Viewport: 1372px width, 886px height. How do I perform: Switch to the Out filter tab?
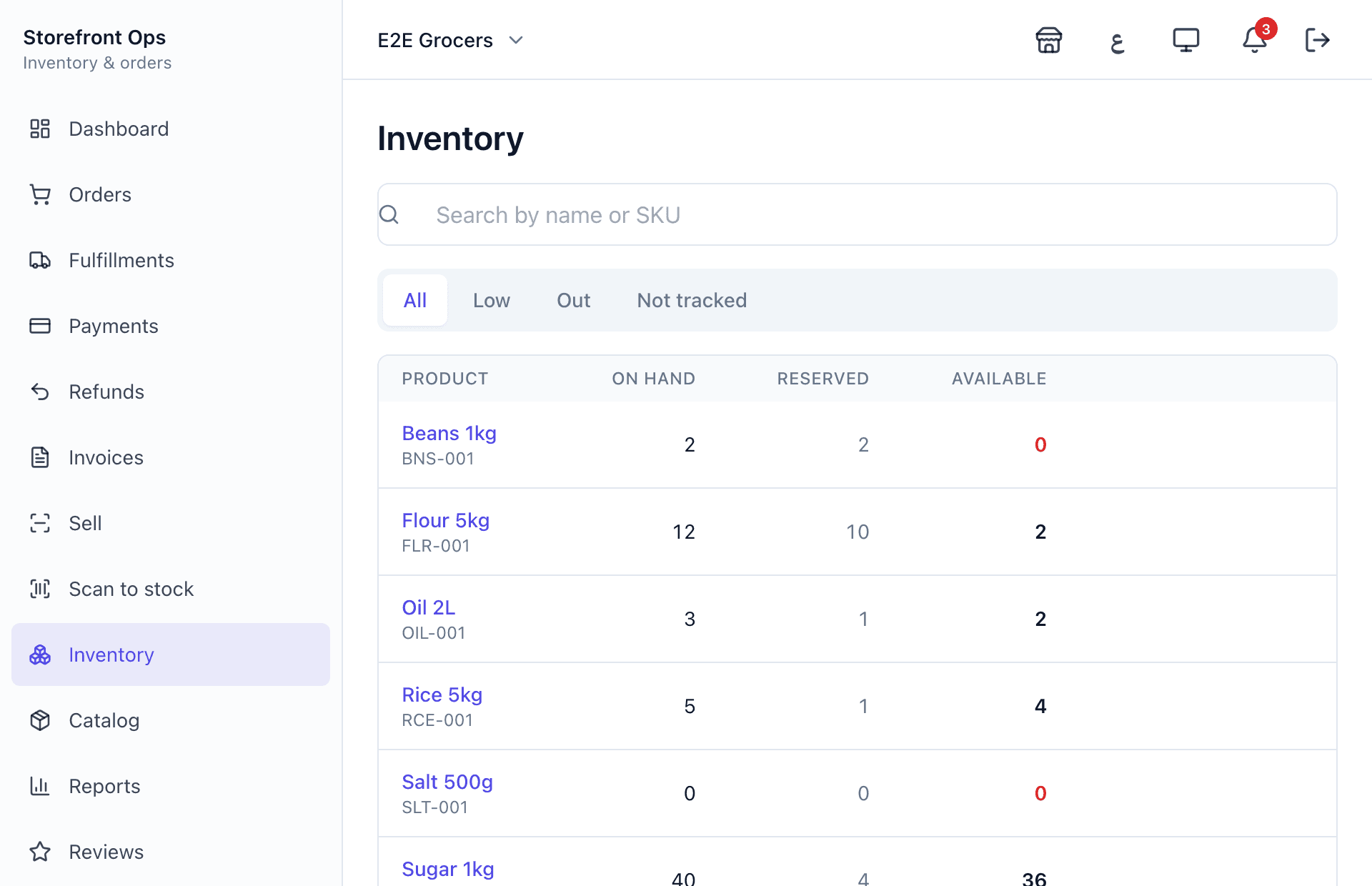point(574,300)
